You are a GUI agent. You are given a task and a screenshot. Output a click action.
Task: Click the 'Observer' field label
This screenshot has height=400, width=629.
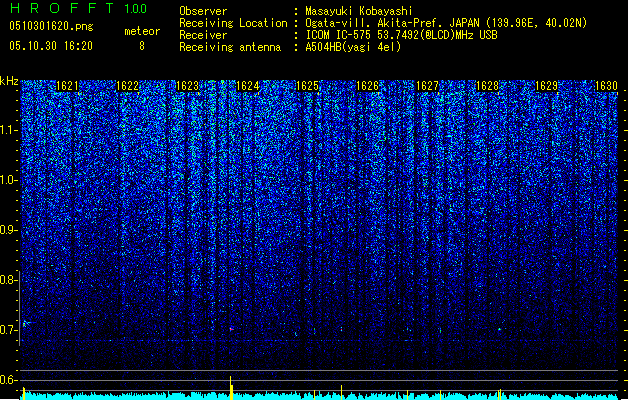(203, 11)
